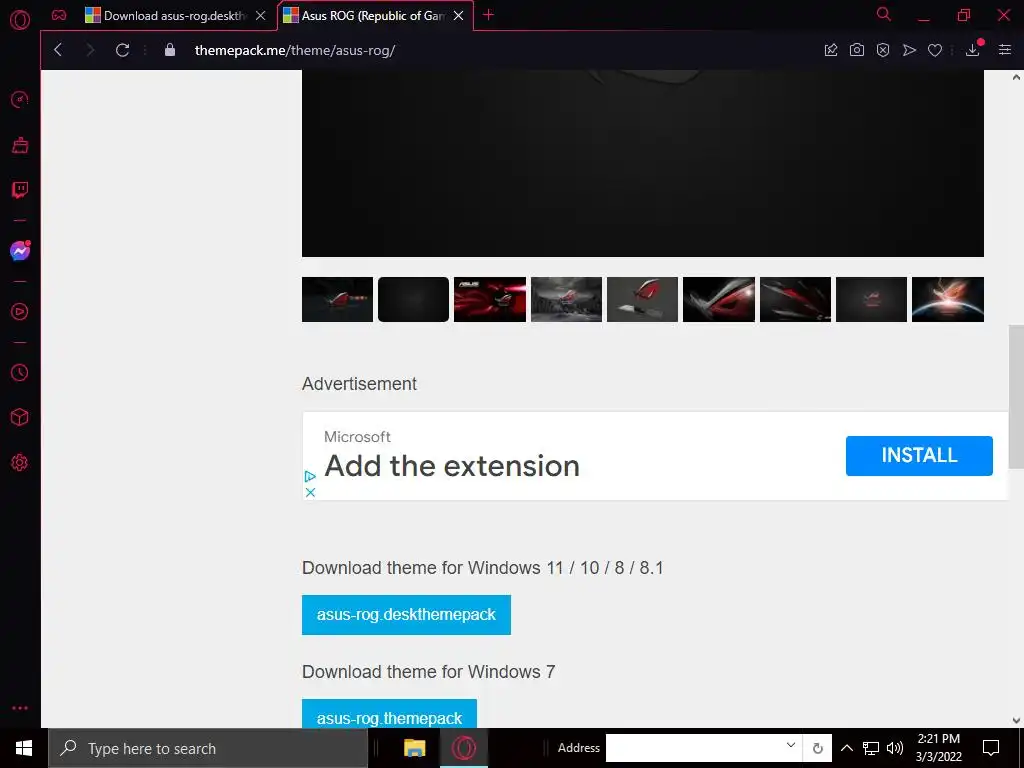This screenshot has width=1024, height=768.
Task: Open Extensions cube icon in sidebar
Action: pyautogui.click(x=20, y=417)
